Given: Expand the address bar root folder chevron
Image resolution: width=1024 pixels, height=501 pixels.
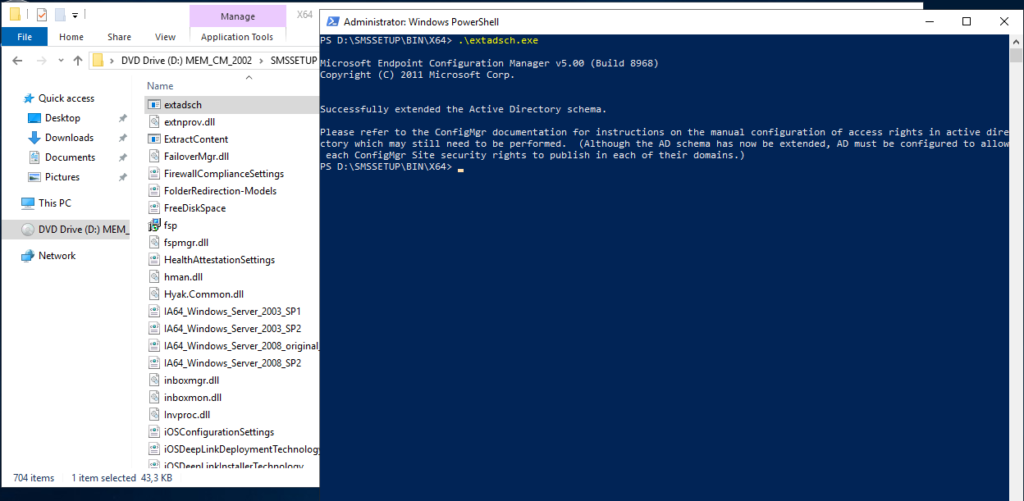Looking at the screenshot, I should (112, 60).
